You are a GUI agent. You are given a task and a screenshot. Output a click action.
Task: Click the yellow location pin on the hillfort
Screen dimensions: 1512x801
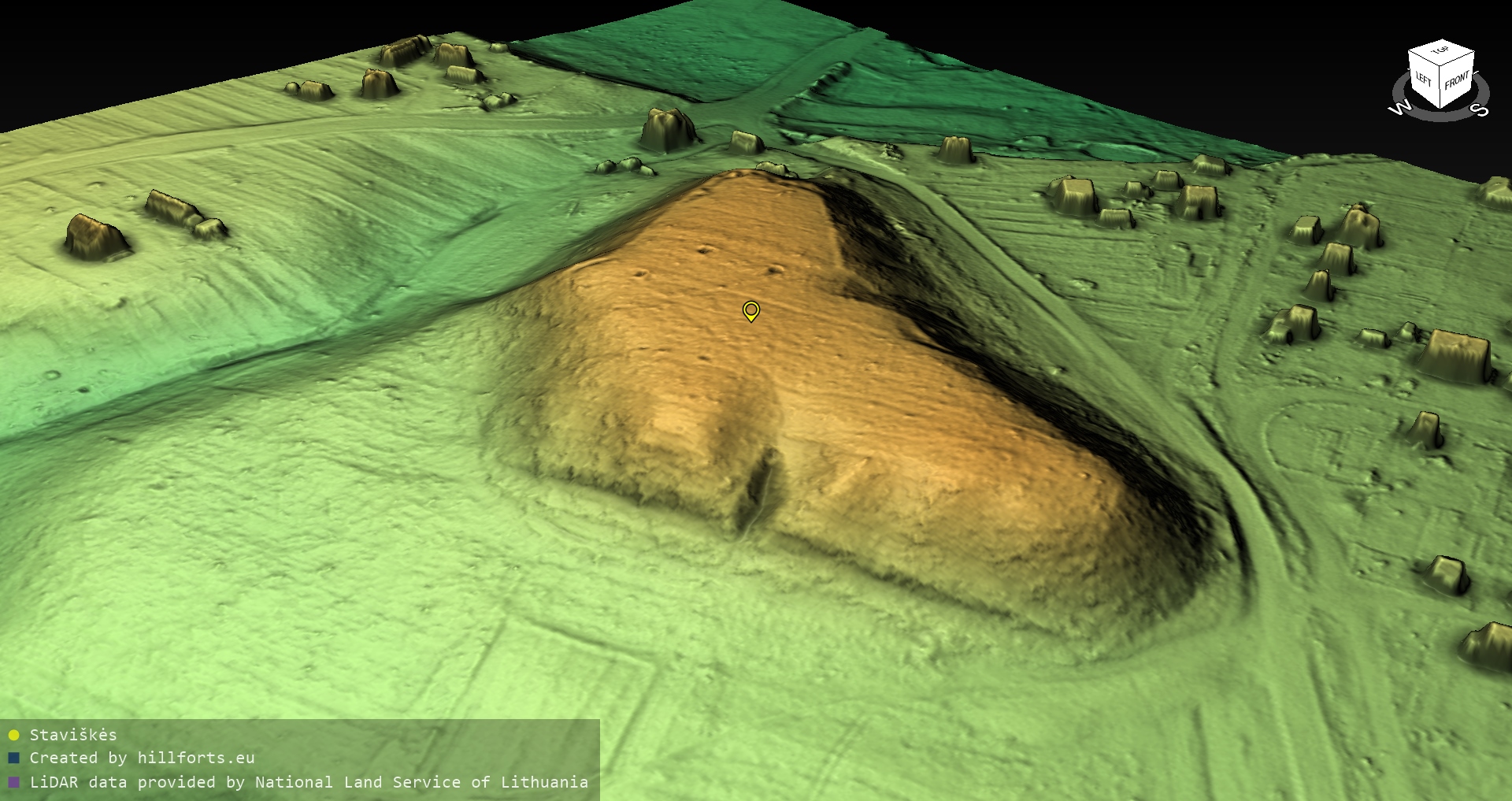[750, 310]
